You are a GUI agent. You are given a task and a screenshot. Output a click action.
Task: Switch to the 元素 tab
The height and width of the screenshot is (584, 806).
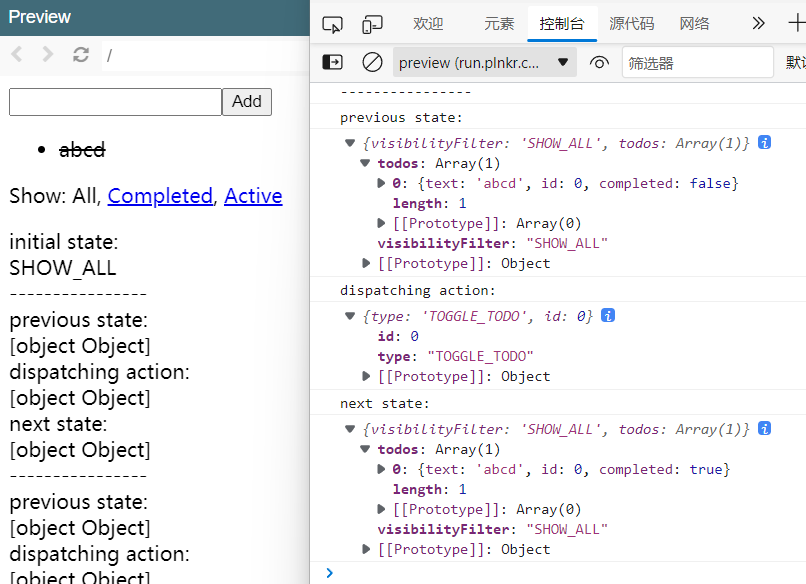click(499, 24)
